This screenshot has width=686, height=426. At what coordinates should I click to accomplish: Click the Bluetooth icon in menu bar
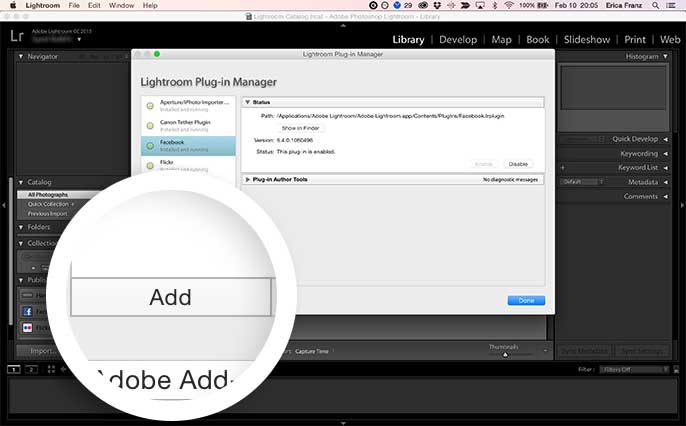495,5
